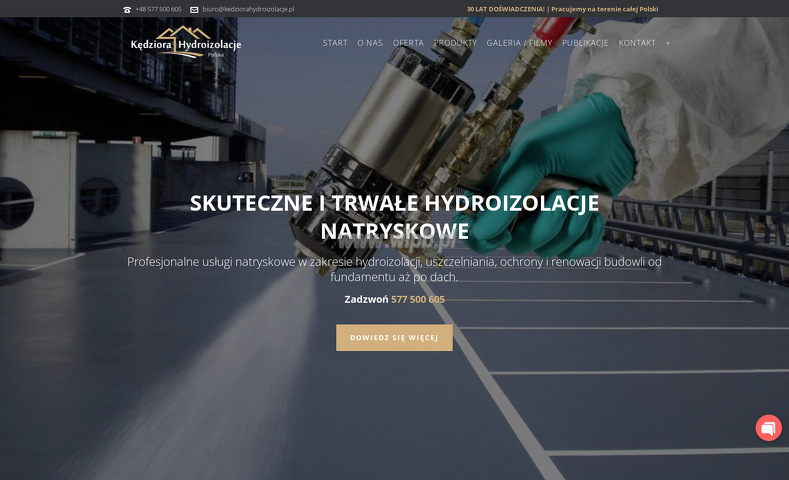Click the 'Zadzwoń' label
The width and height of the screenshot is (789, 480).
pyautogui.click(x=366, y=299)
